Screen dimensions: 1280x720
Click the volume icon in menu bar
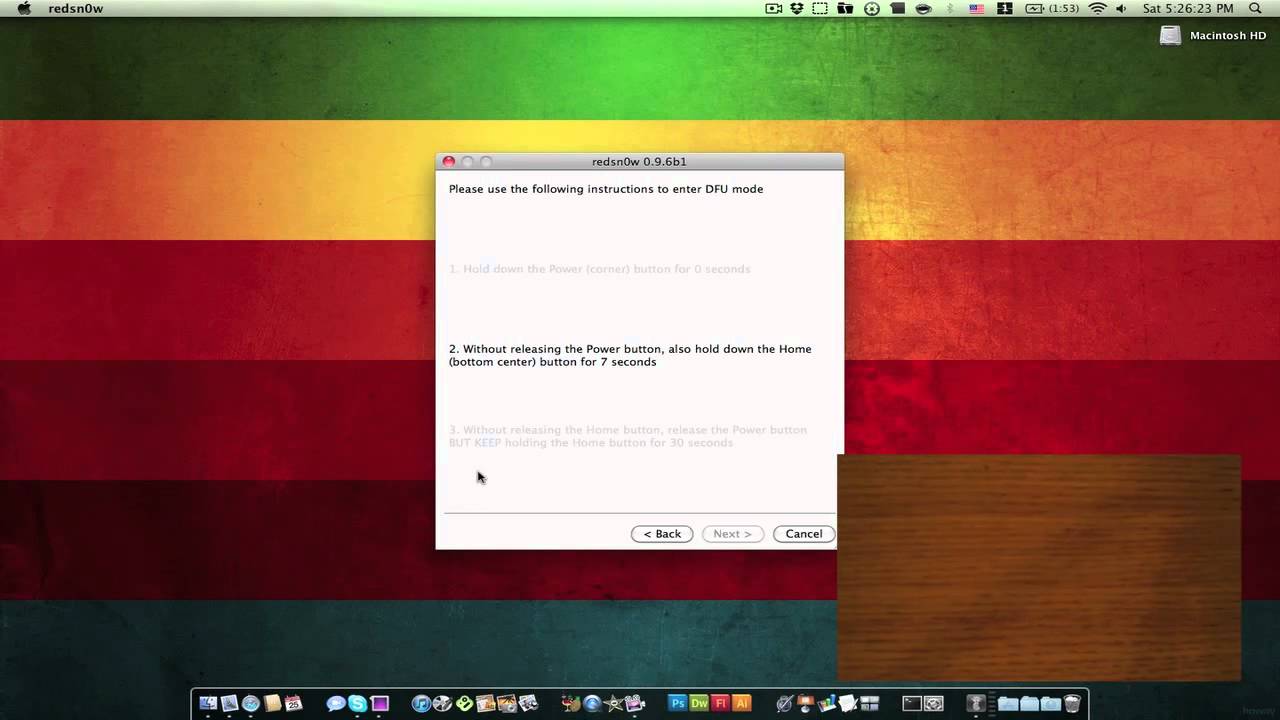(x=1121, y=8)
